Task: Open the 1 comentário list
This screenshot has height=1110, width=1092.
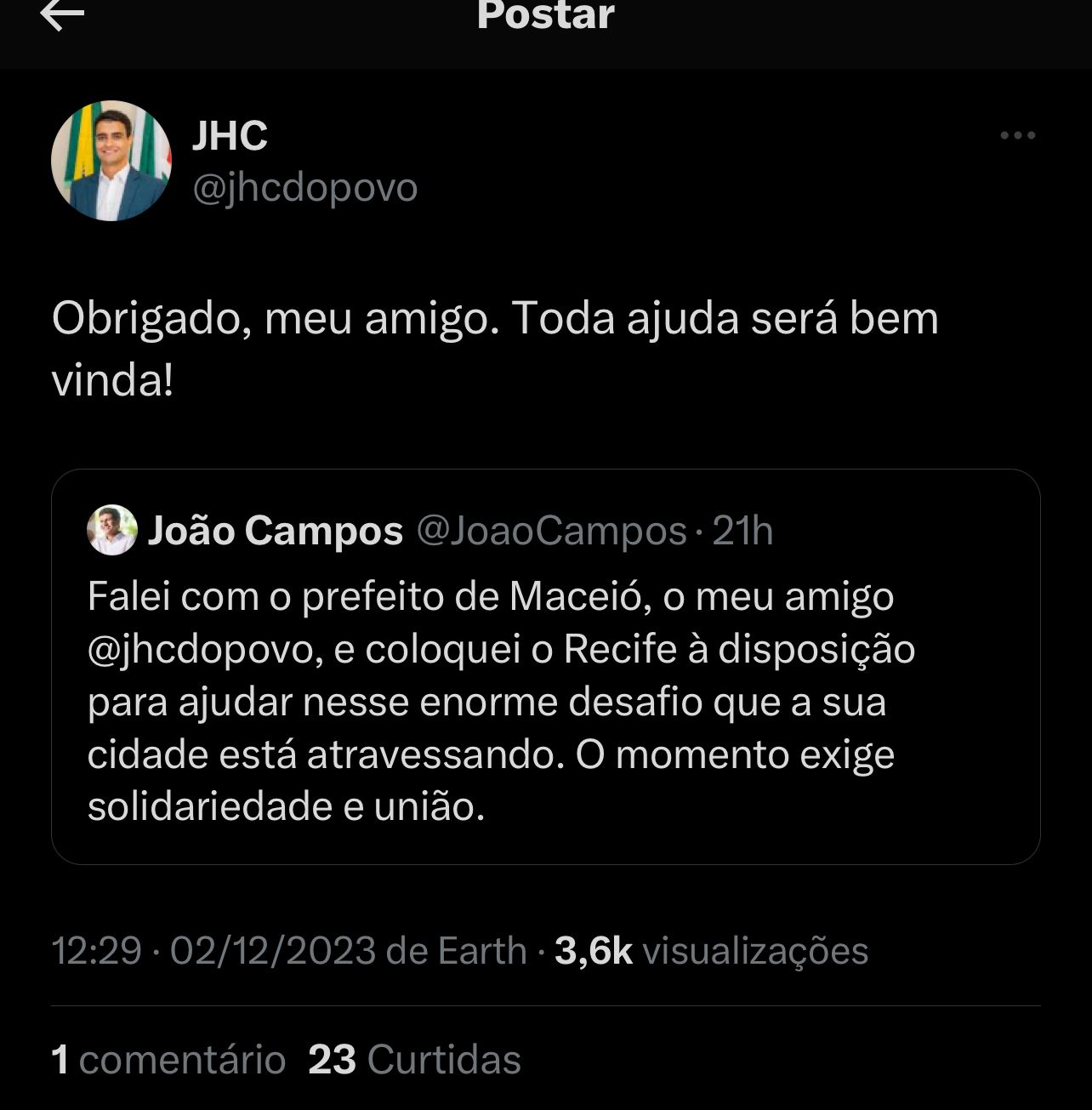Action: pos(168,1060)
